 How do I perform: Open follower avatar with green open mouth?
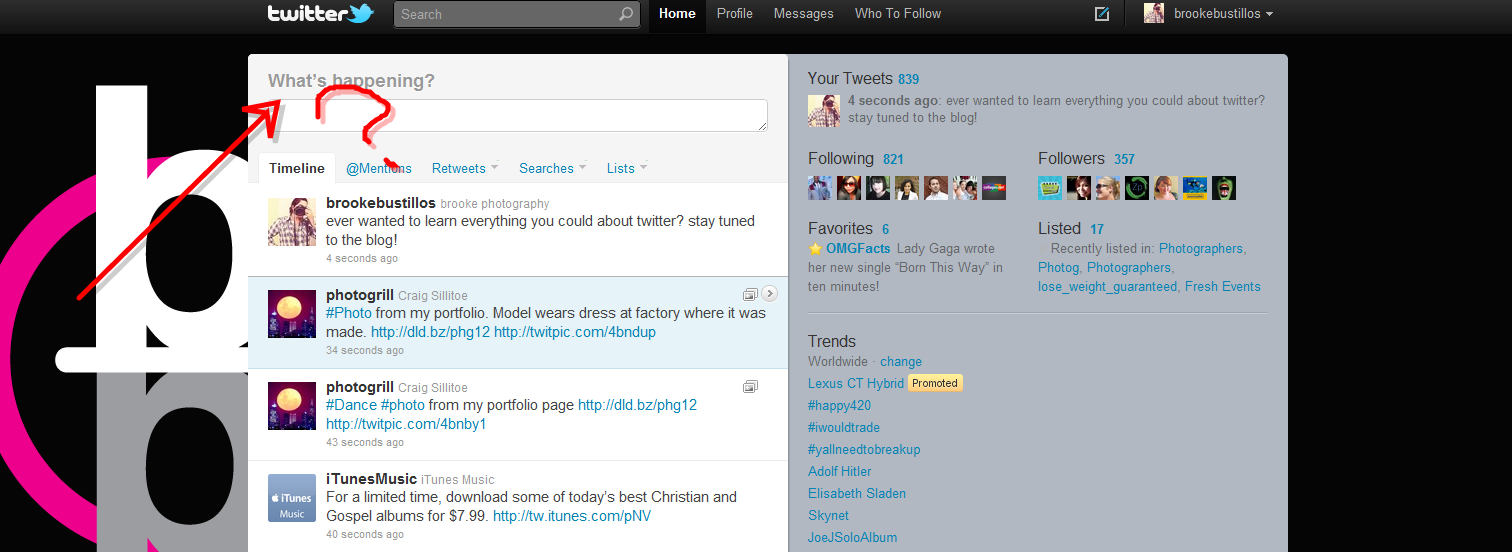[x=1224, y=188]
